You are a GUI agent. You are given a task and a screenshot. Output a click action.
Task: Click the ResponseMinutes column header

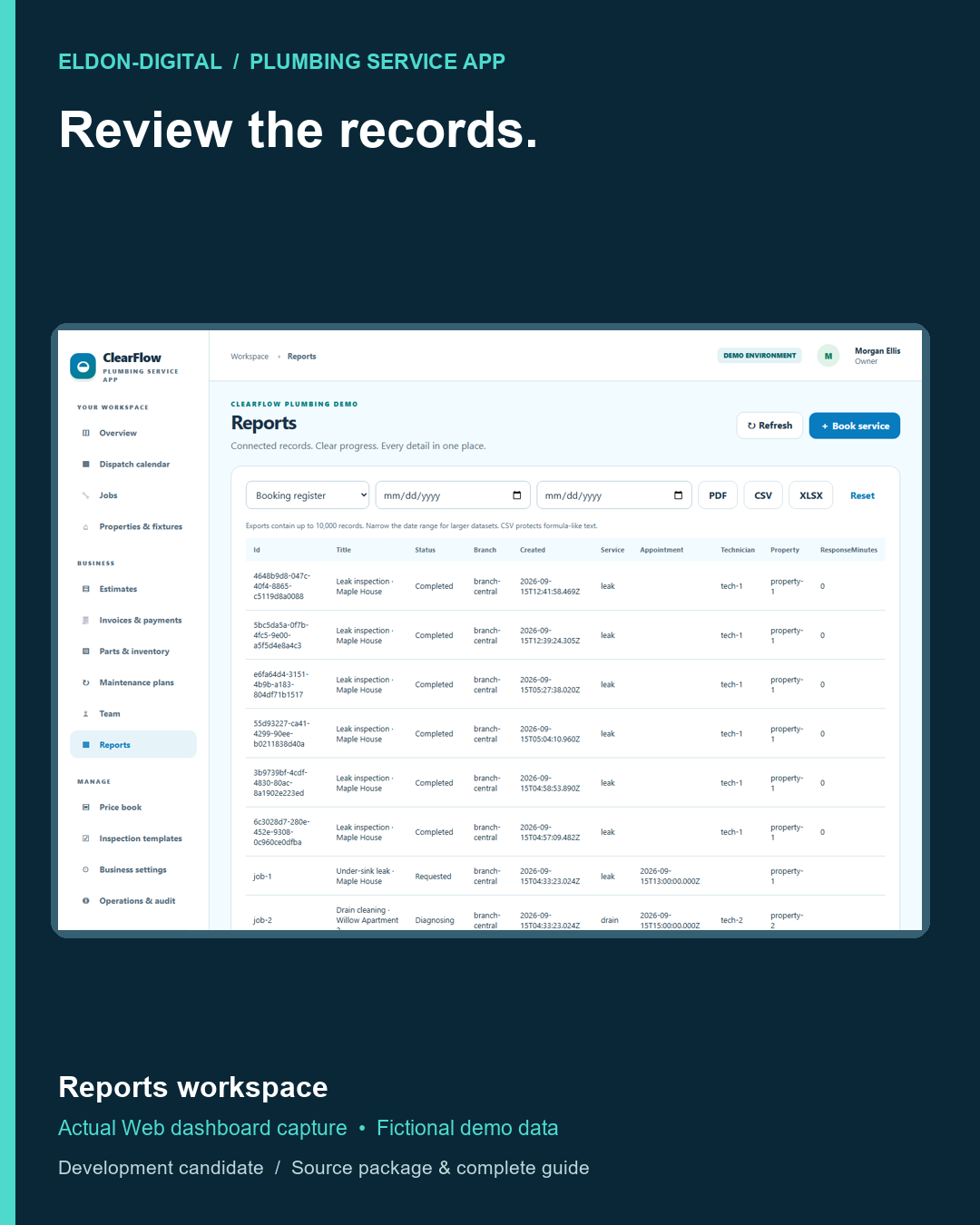point(848,550)
